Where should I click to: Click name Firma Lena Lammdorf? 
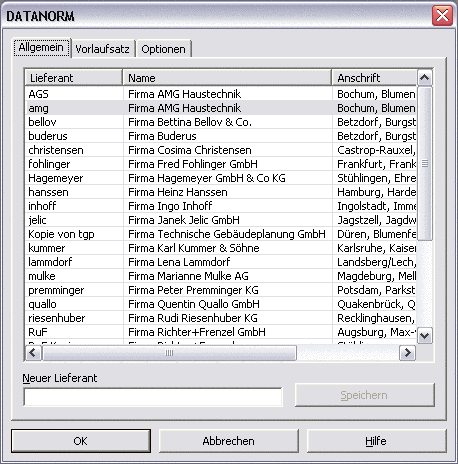pos(179,262)
